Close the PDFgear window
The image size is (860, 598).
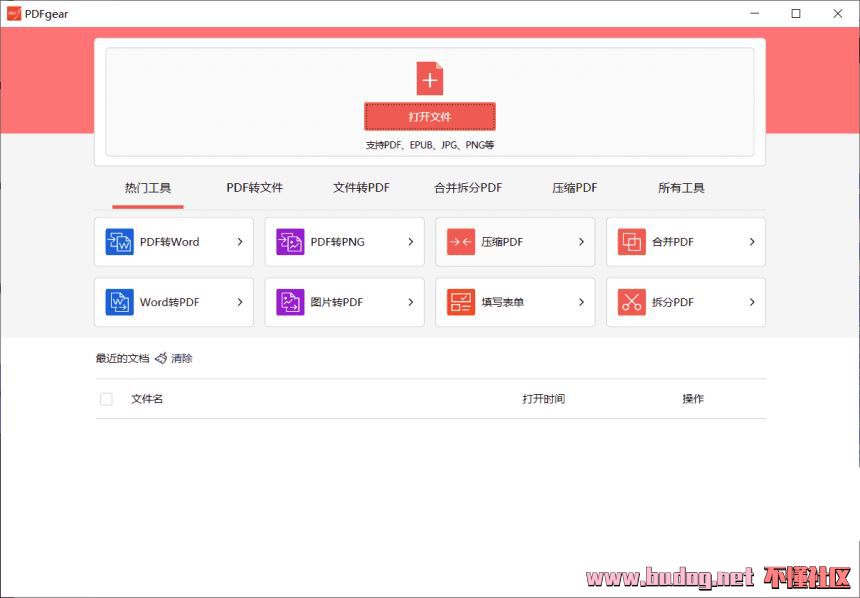(x=838, y=13)
